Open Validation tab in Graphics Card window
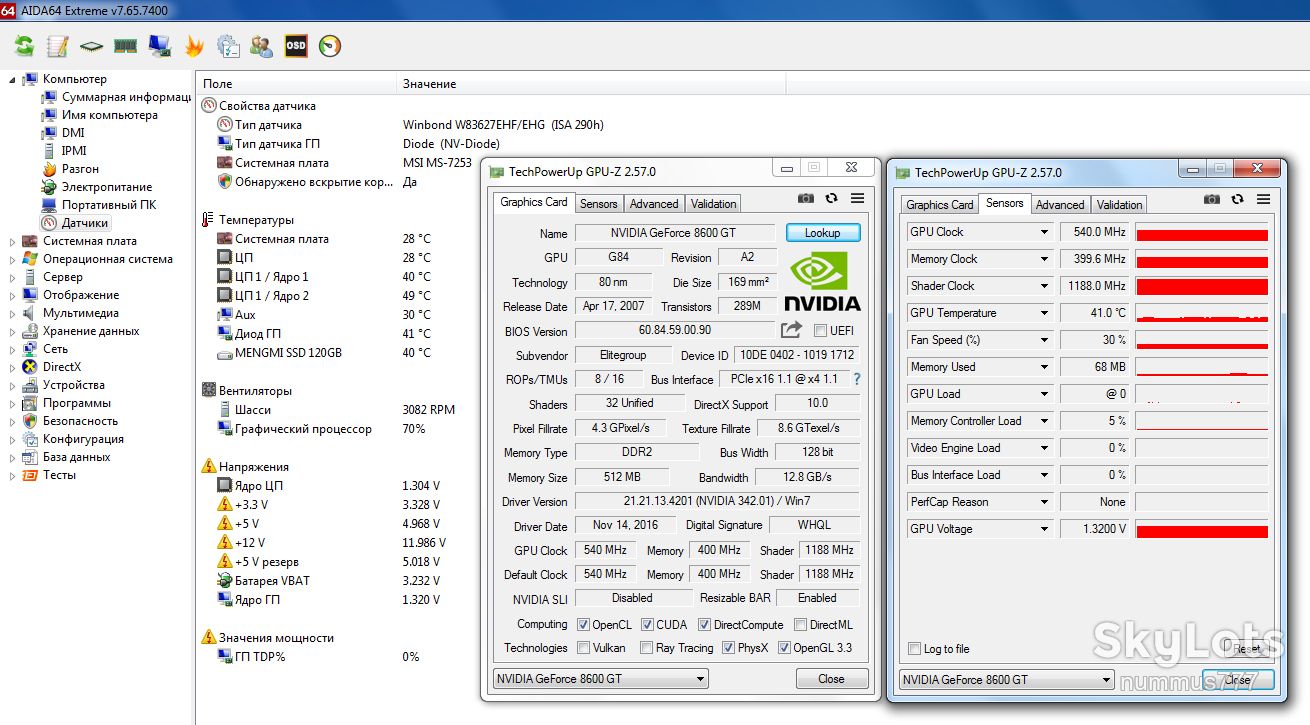The image size is (1310, 725). (714, 204)
